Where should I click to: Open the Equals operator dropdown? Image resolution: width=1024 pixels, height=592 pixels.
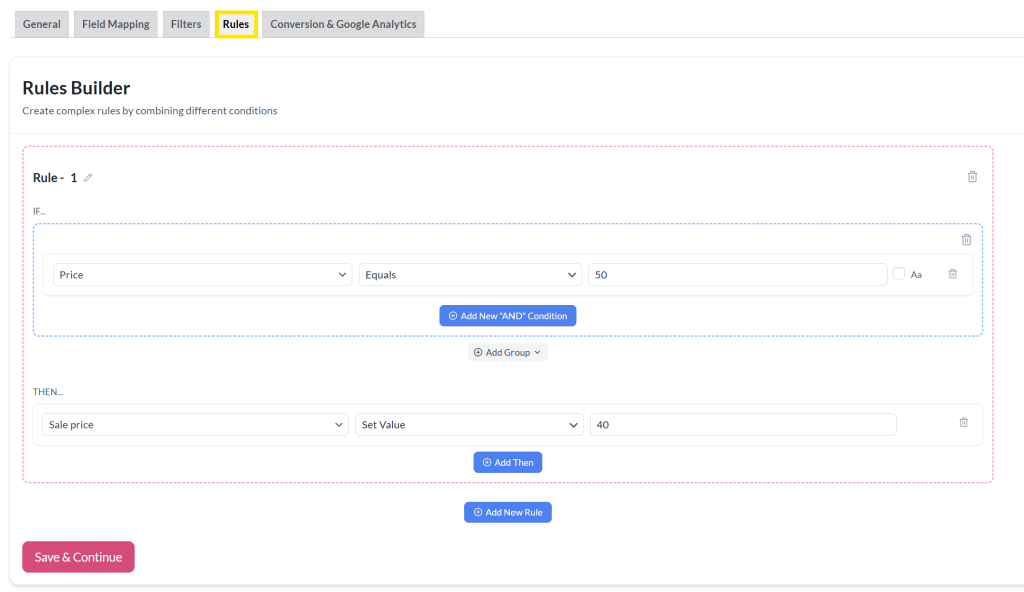[470, 273]
